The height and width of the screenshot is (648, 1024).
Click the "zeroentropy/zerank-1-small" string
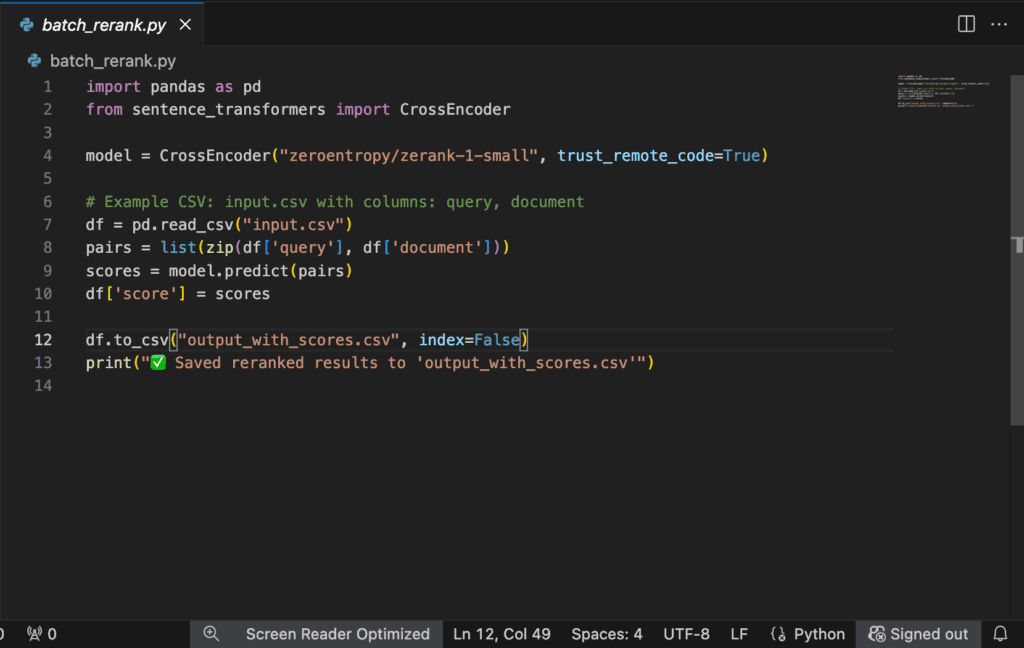coord(409,155)
